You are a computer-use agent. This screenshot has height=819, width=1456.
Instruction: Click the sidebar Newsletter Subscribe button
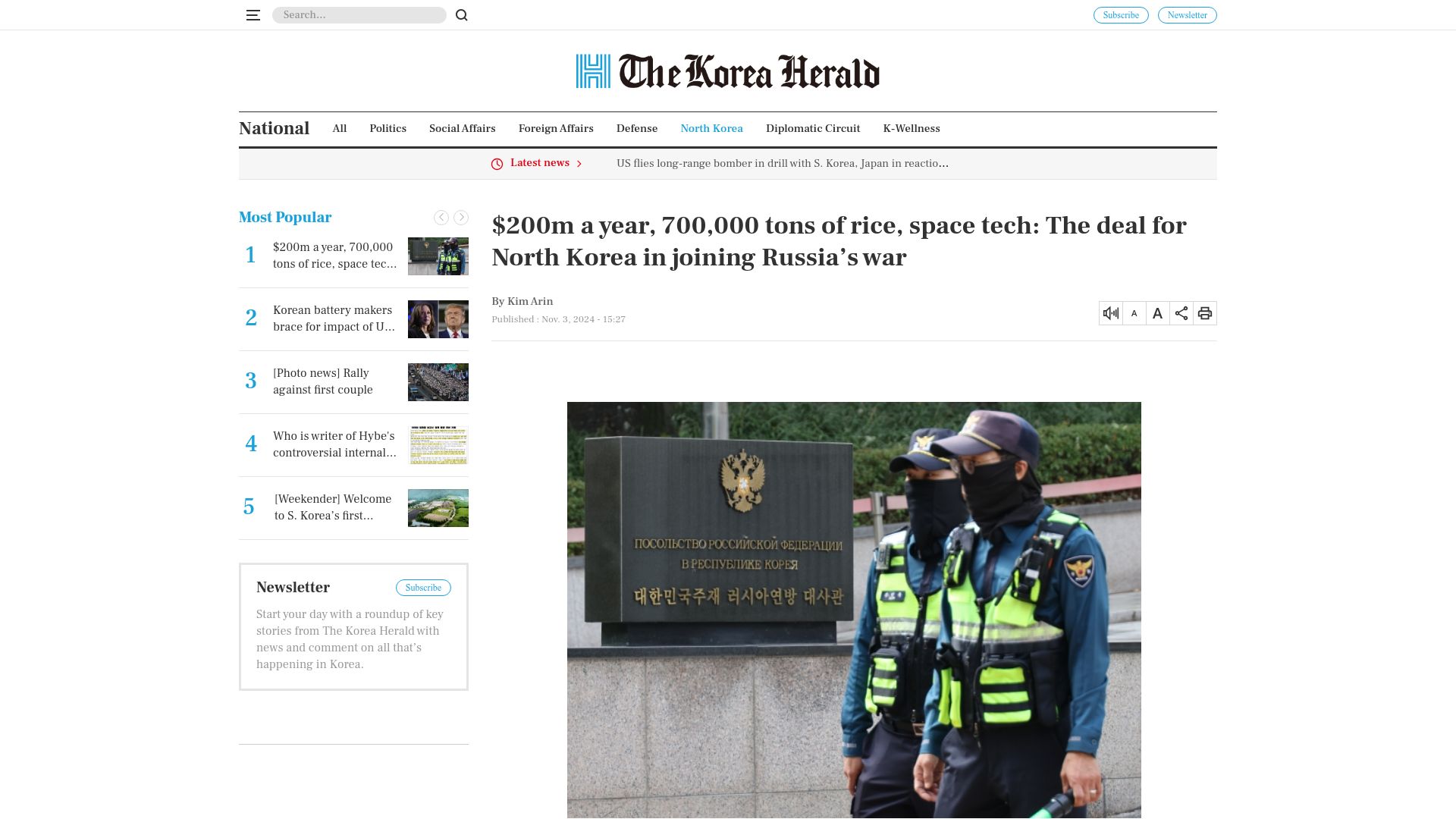[x=423, y=588]
